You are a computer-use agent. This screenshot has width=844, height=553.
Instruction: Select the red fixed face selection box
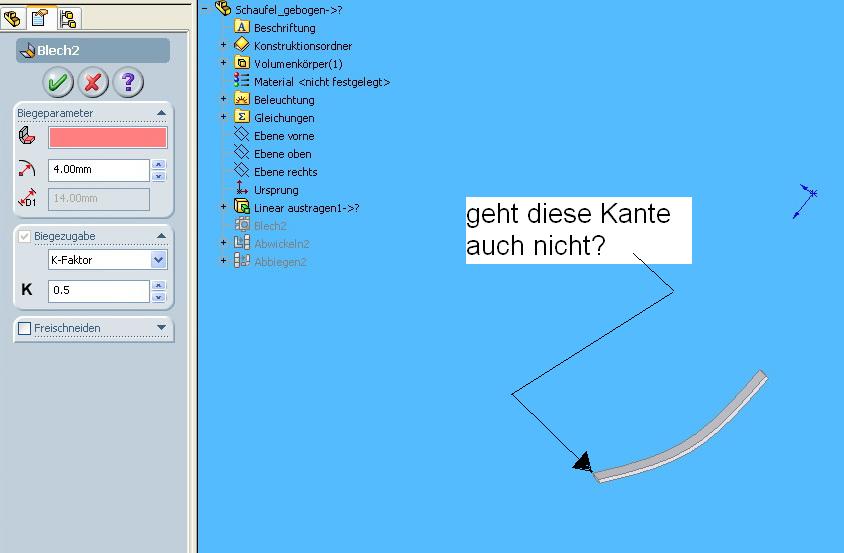pyautogui.click(x=108, y=137)
